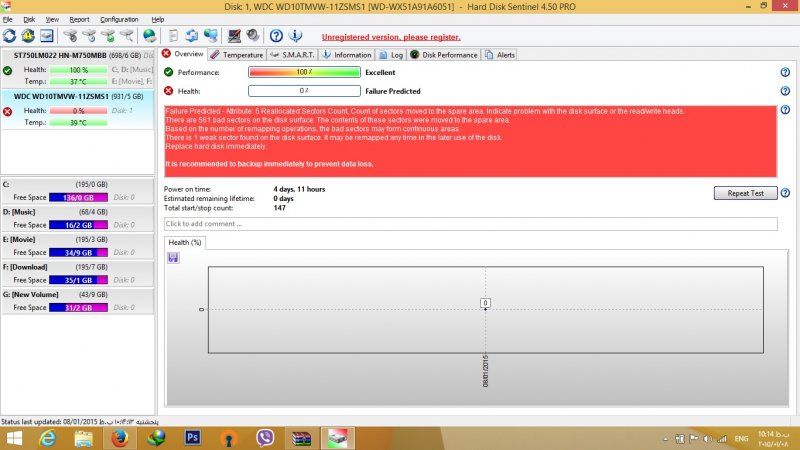The image size is (800, 450).
Task: Click the disk icon with green checkmark
Action: coord(108,36)
